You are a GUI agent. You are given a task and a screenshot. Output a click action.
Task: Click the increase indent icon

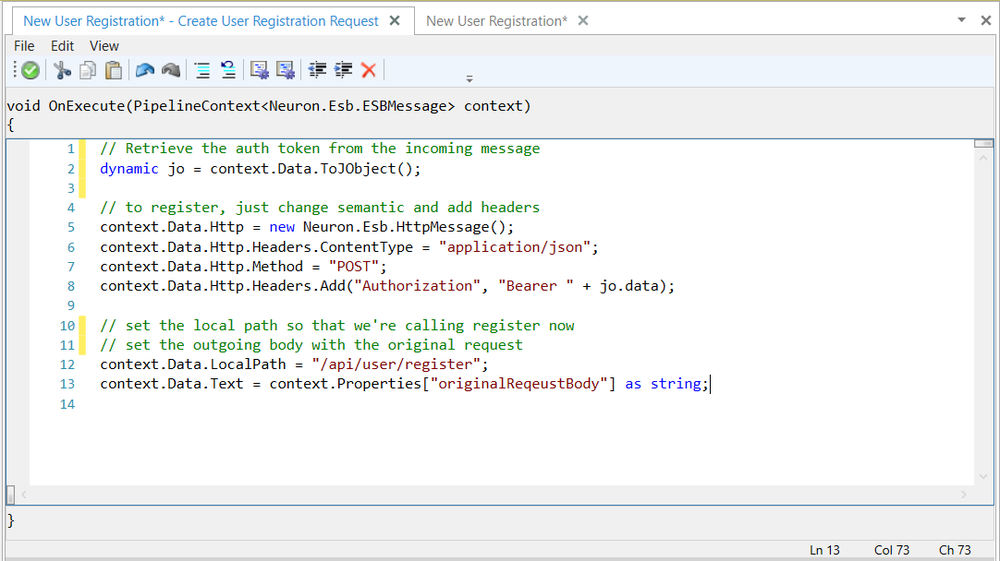(343, 70)
